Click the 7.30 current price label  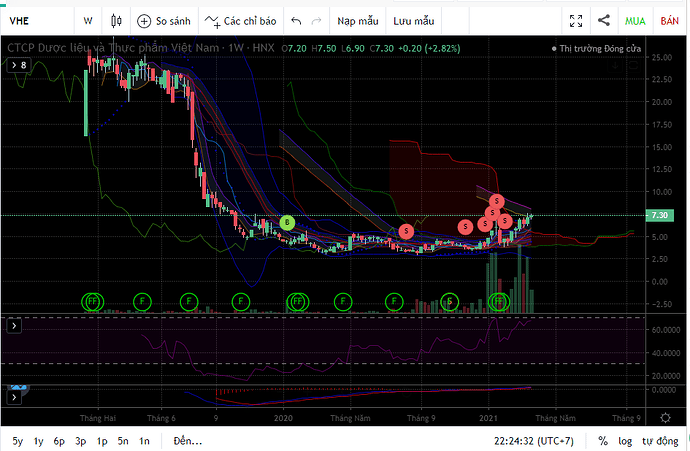658,215
